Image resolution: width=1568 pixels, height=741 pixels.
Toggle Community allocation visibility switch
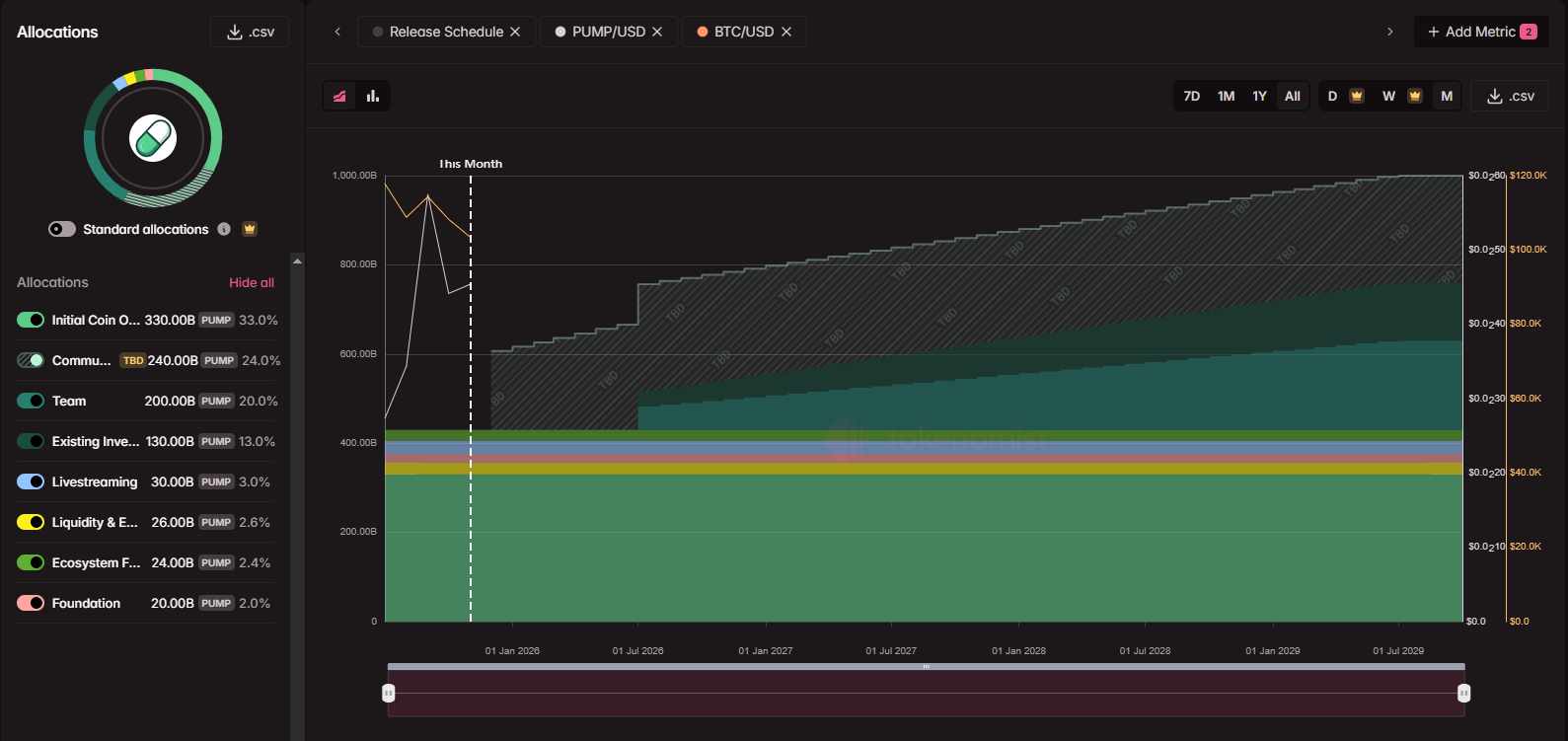tap(31, 360)
